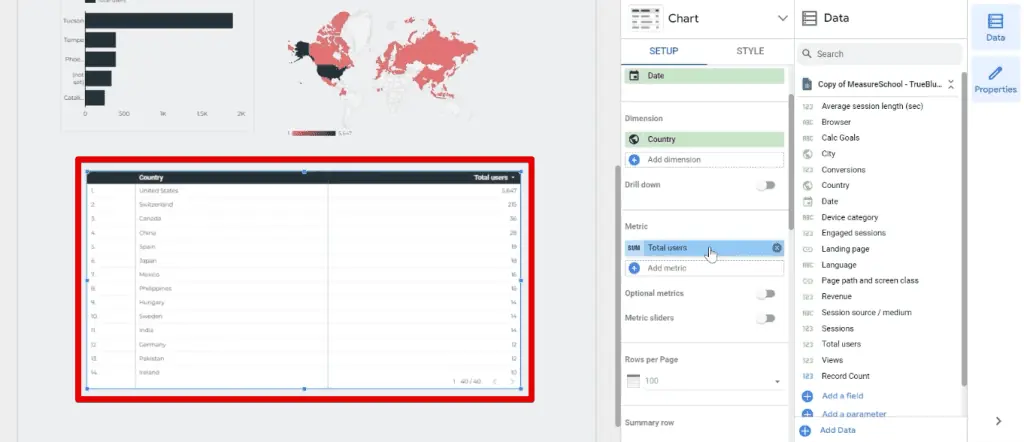The height and width of the screenshot is (442, 1024).
Task: Remove Total users metric with X icon
Action: (x=776, y=248)
